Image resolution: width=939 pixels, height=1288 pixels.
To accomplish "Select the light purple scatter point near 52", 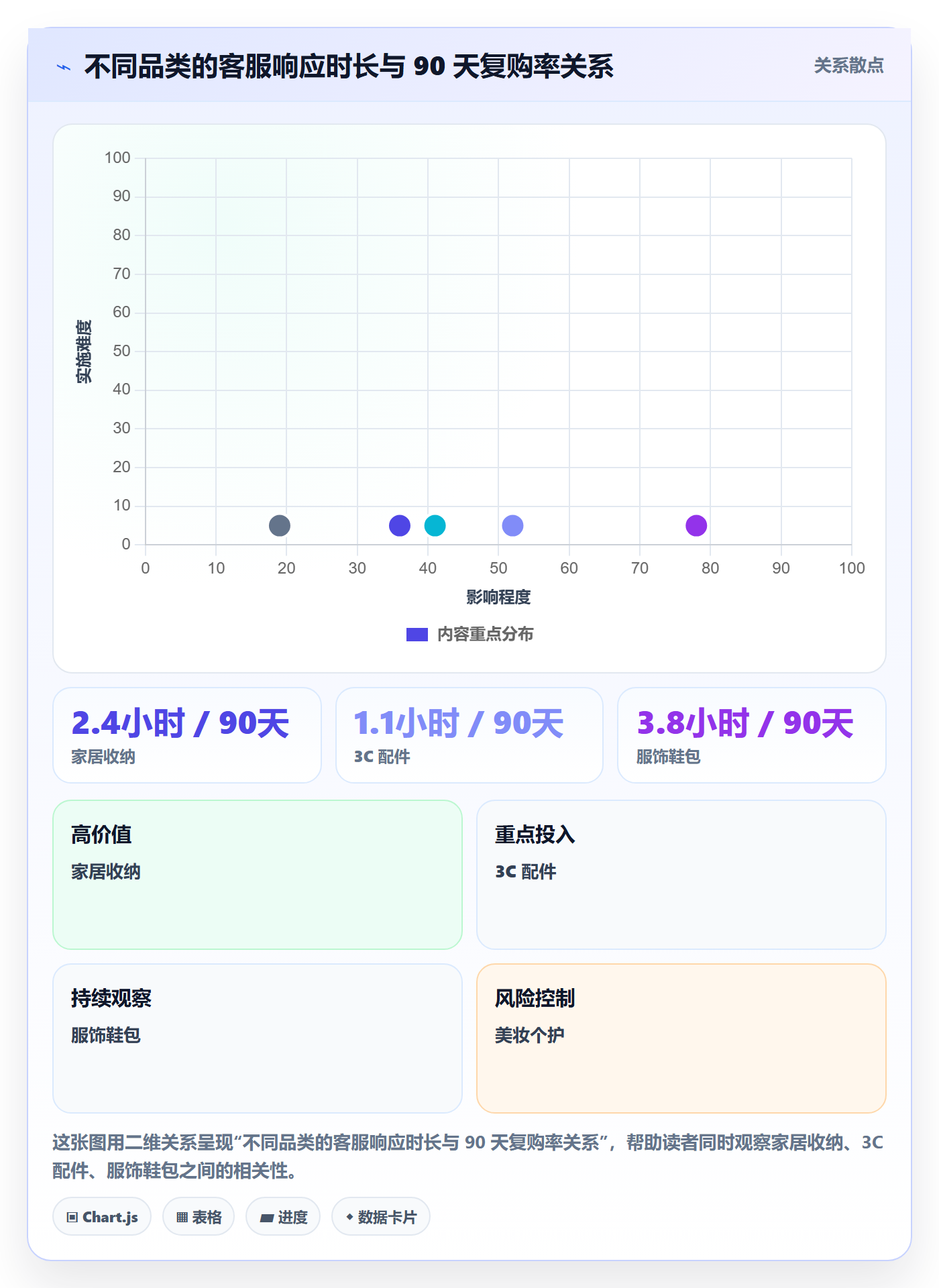I will click(x=512, y=525).
